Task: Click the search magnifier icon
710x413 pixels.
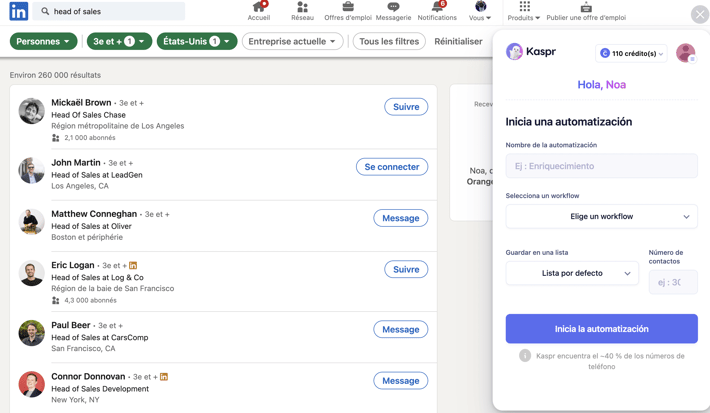Action: click(x=45, y=11)
